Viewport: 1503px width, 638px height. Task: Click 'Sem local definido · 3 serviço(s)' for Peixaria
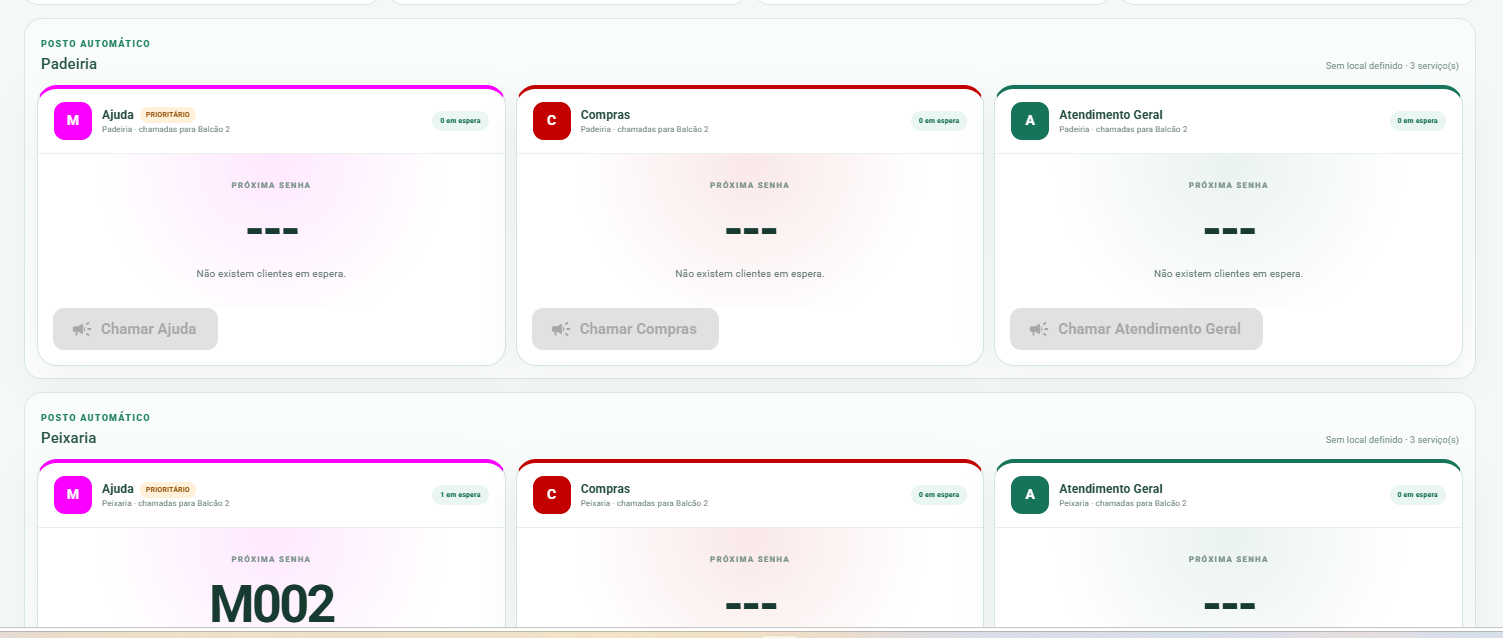pyautogui.click(x=1392, y=440)
